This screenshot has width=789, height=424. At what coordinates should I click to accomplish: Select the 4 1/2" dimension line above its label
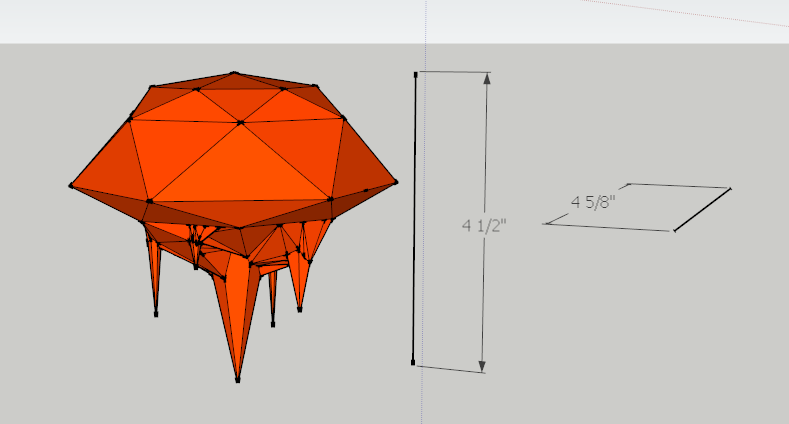[x=487, y=150]
